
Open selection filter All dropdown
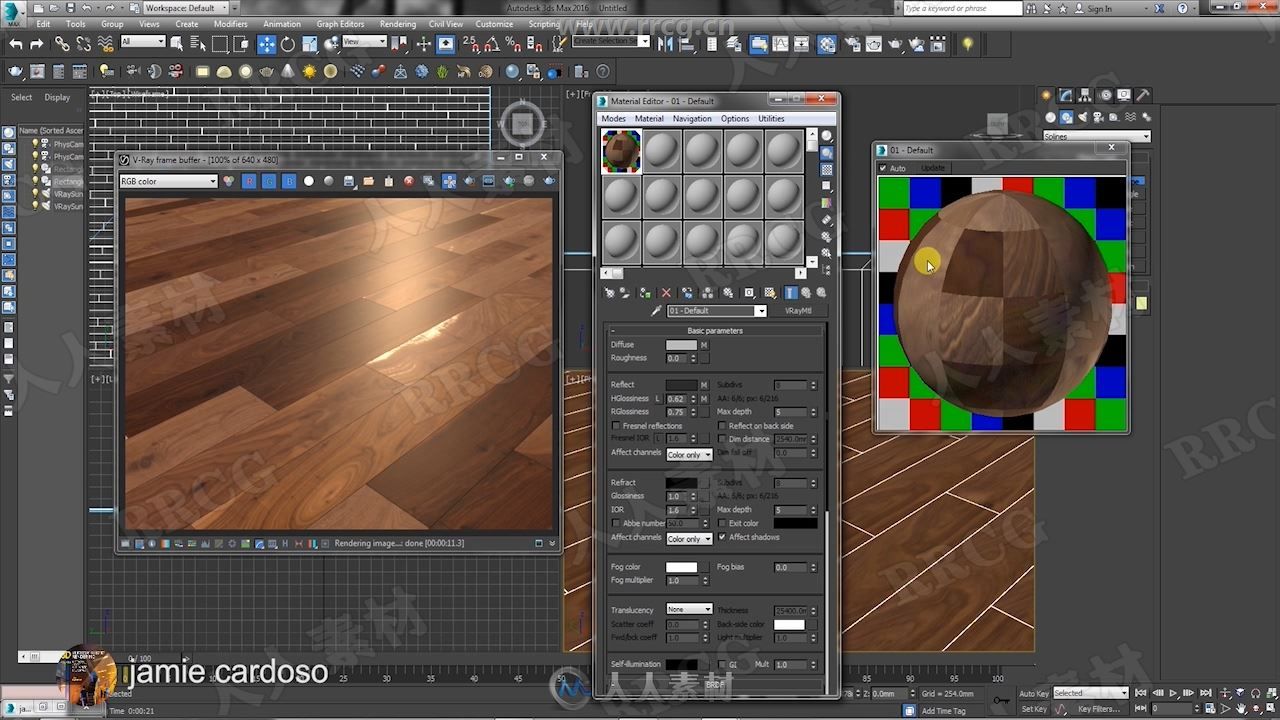coord(143,42)
